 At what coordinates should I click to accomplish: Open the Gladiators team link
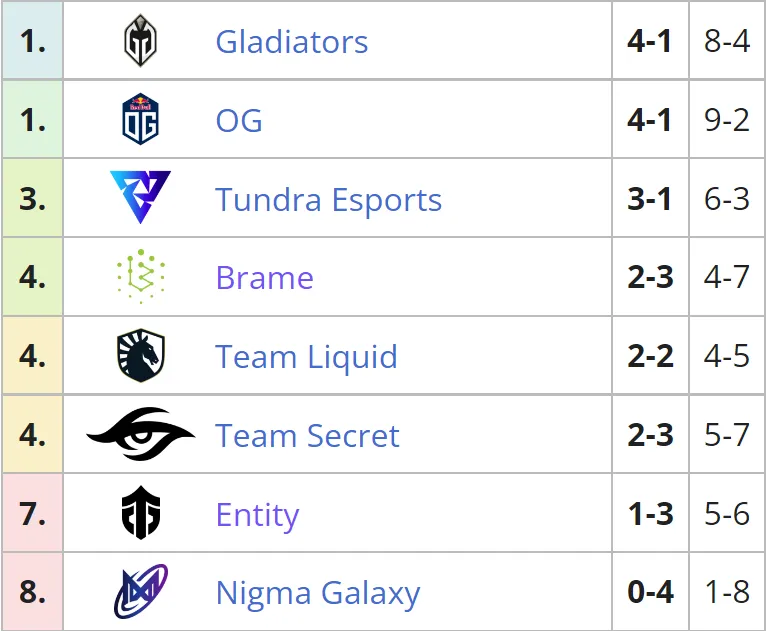click(292, 42)
